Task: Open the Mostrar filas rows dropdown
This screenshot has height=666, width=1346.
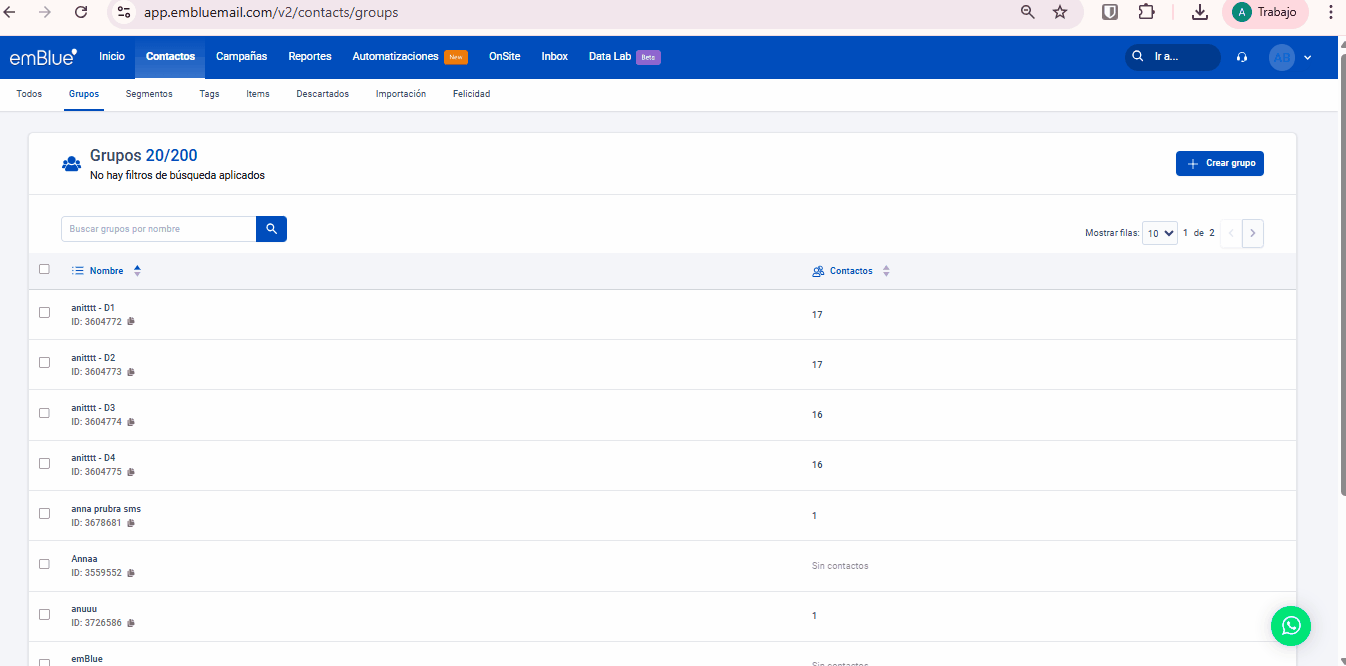Action: pyautogui.click(x=1159, y=233)
